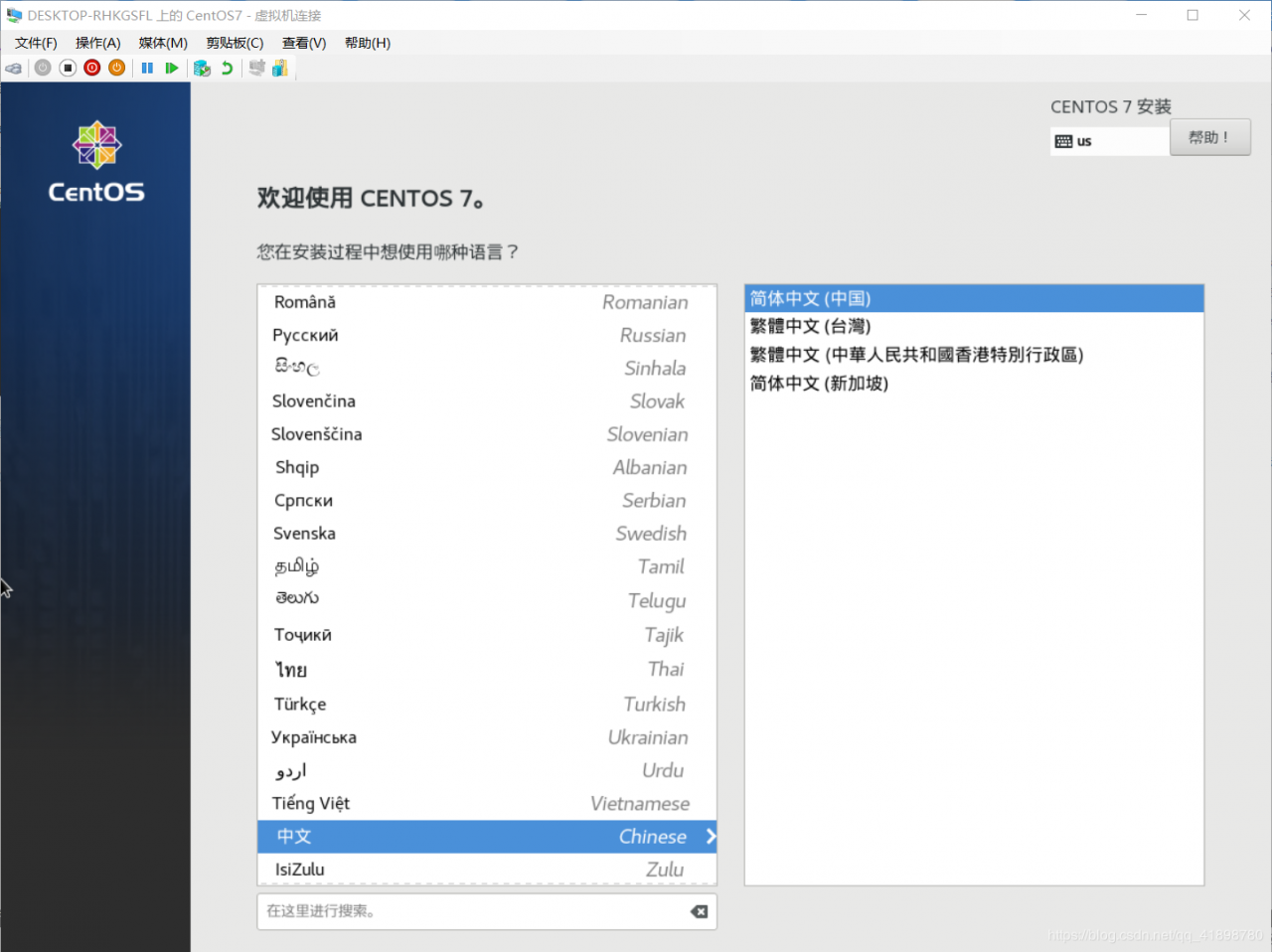Select Tiếng Việt Vietnamese language

487,803
